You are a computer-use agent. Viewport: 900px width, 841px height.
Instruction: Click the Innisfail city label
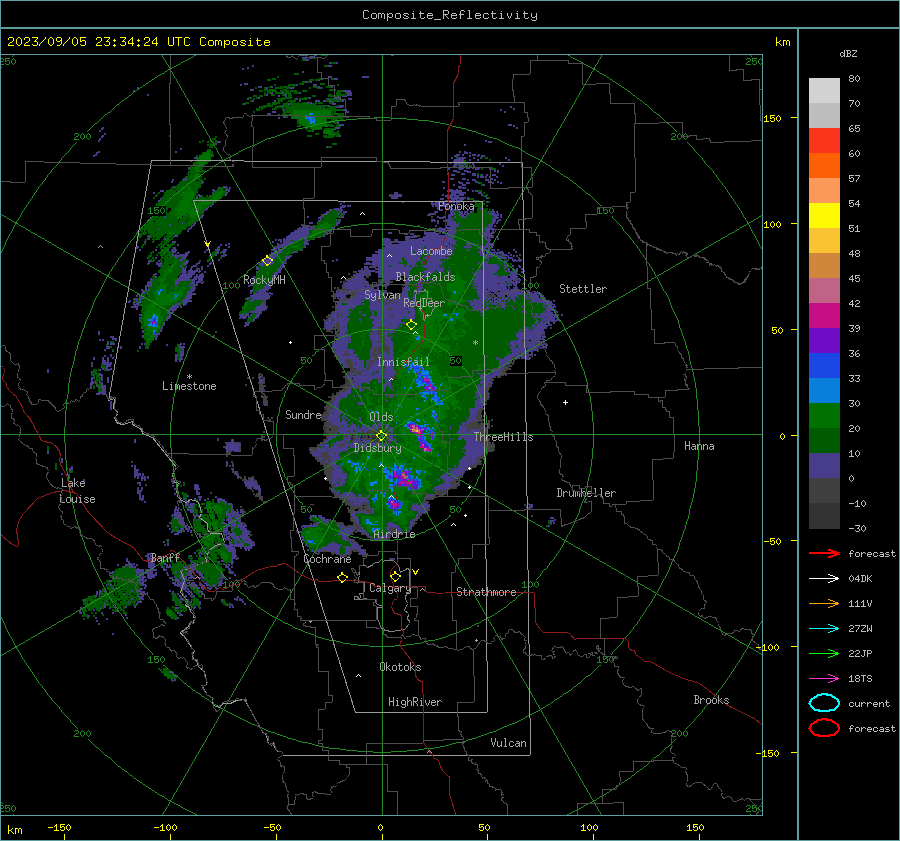tap(403, 362)
